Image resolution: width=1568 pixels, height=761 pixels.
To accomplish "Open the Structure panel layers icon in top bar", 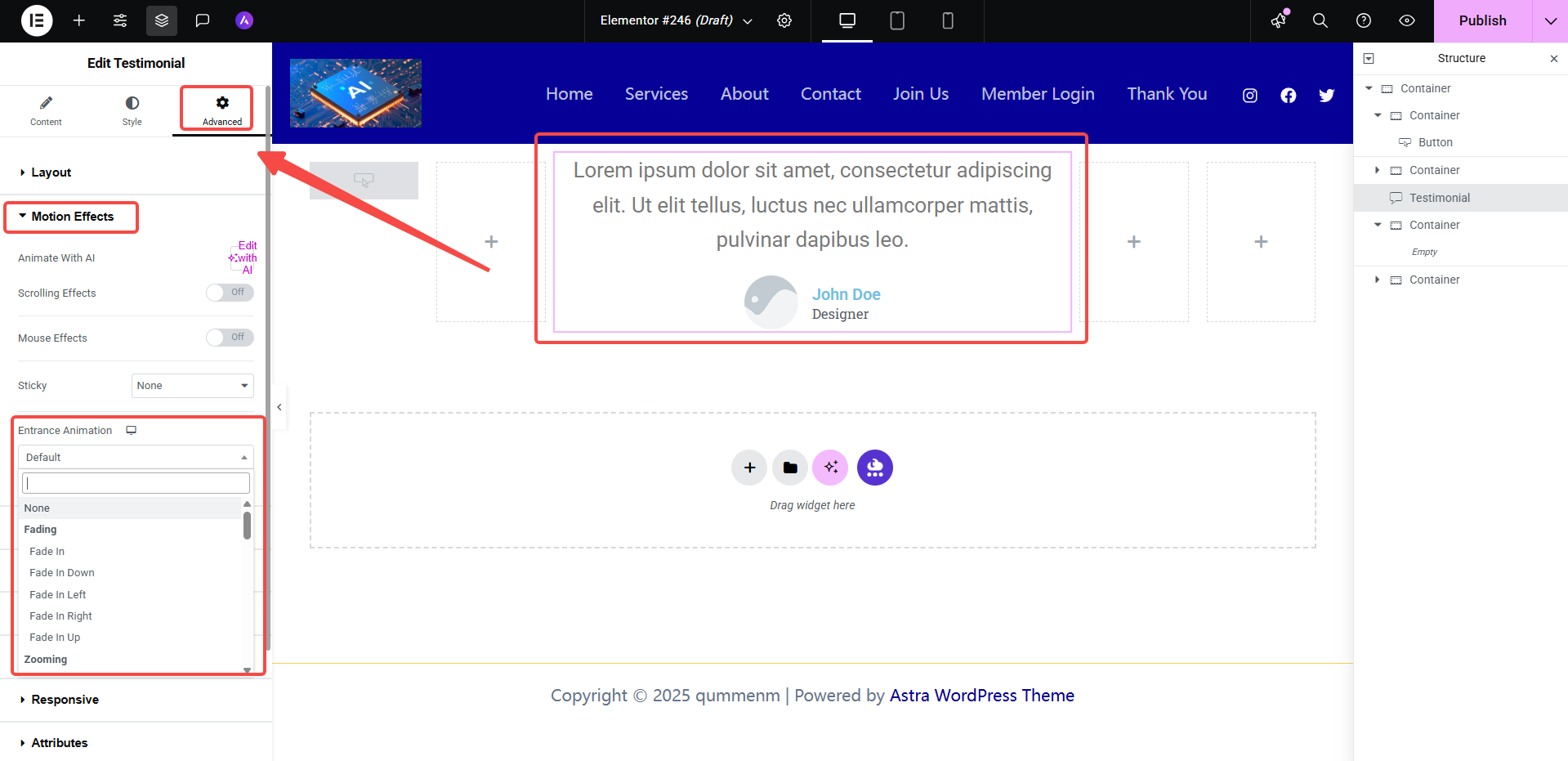I will (161, 20).
